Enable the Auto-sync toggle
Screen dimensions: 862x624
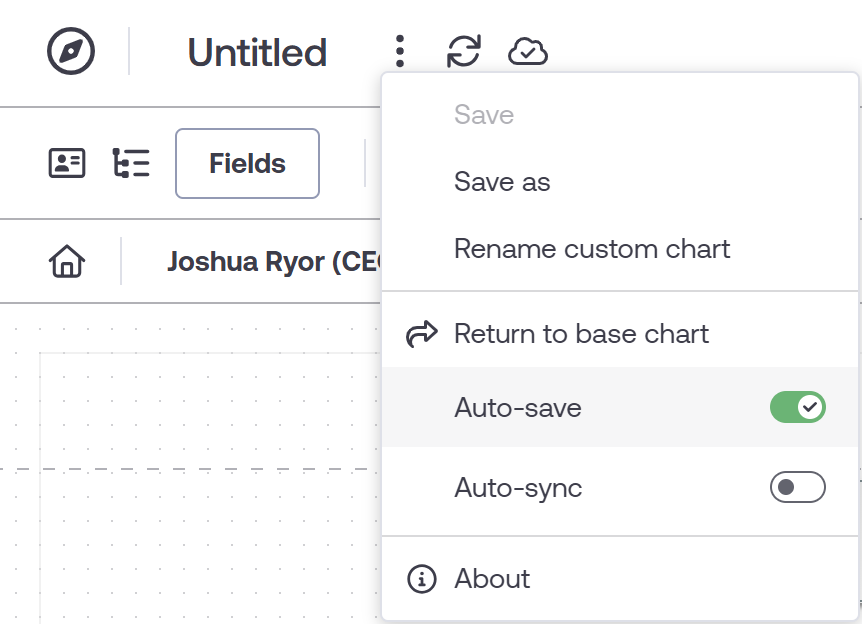click(x=798, y=489)
